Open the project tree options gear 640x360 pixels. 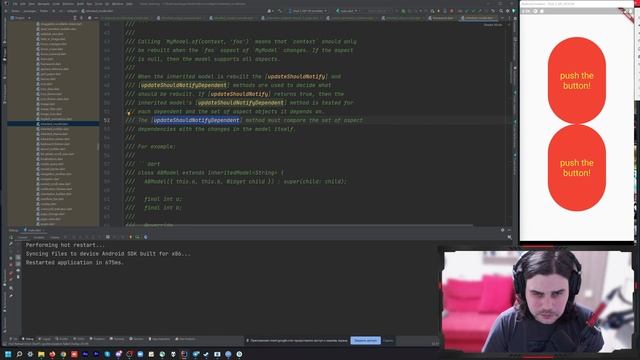[x=89, y=18]
